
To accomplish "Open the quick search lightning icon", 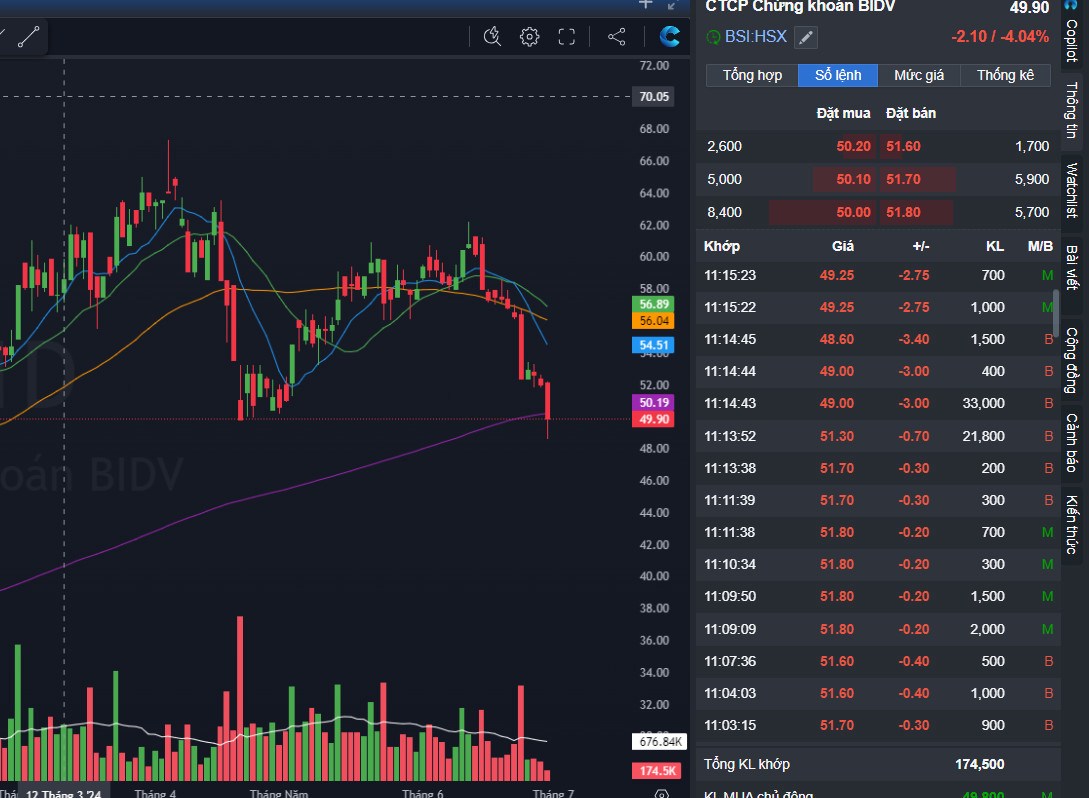I will (x=491, y=37).
